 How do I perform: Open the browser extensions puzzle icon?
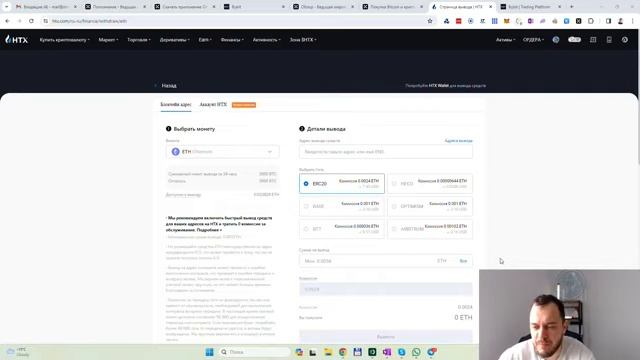[591, 21]
